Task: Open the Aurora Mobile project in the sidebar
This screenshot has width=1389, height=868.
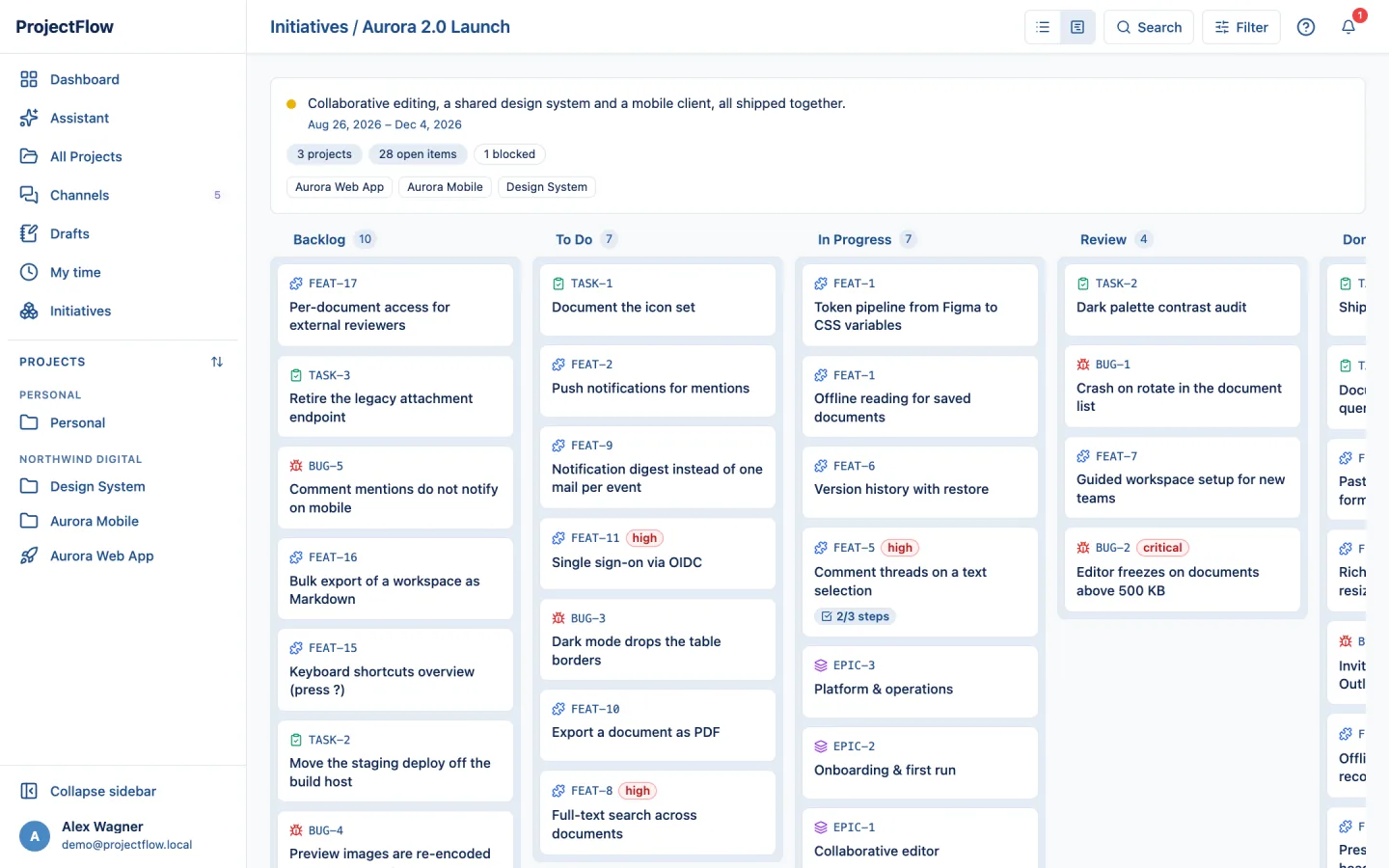Action: pyautogui.click(x=123, y=521)
